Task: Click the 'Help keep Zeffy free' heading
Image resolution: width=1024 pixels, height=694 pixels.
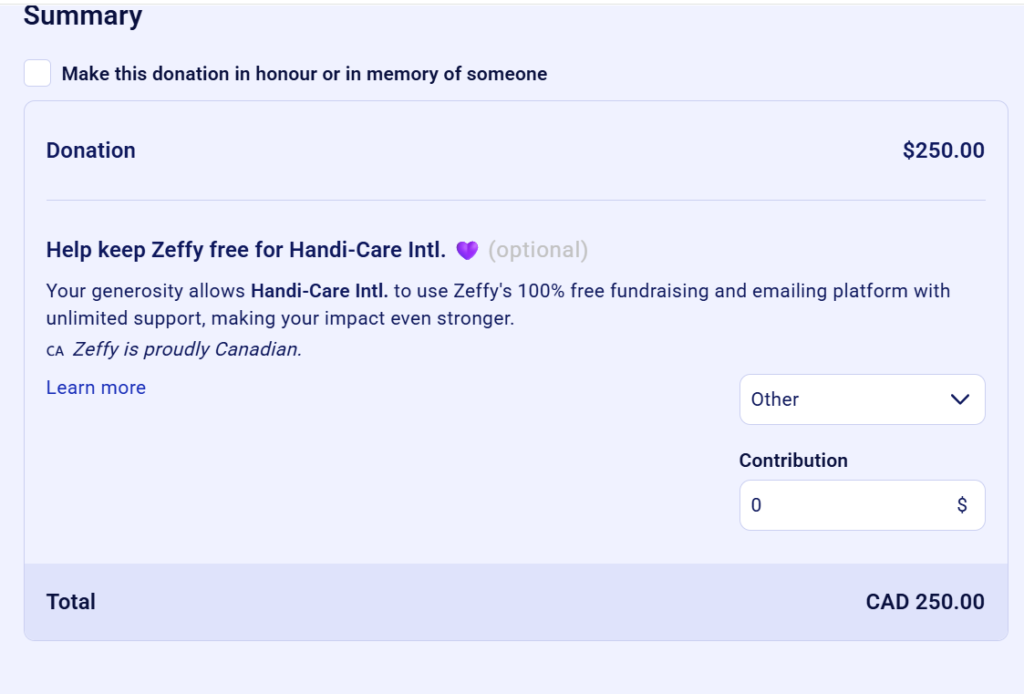Action: (x=246, y=250)
